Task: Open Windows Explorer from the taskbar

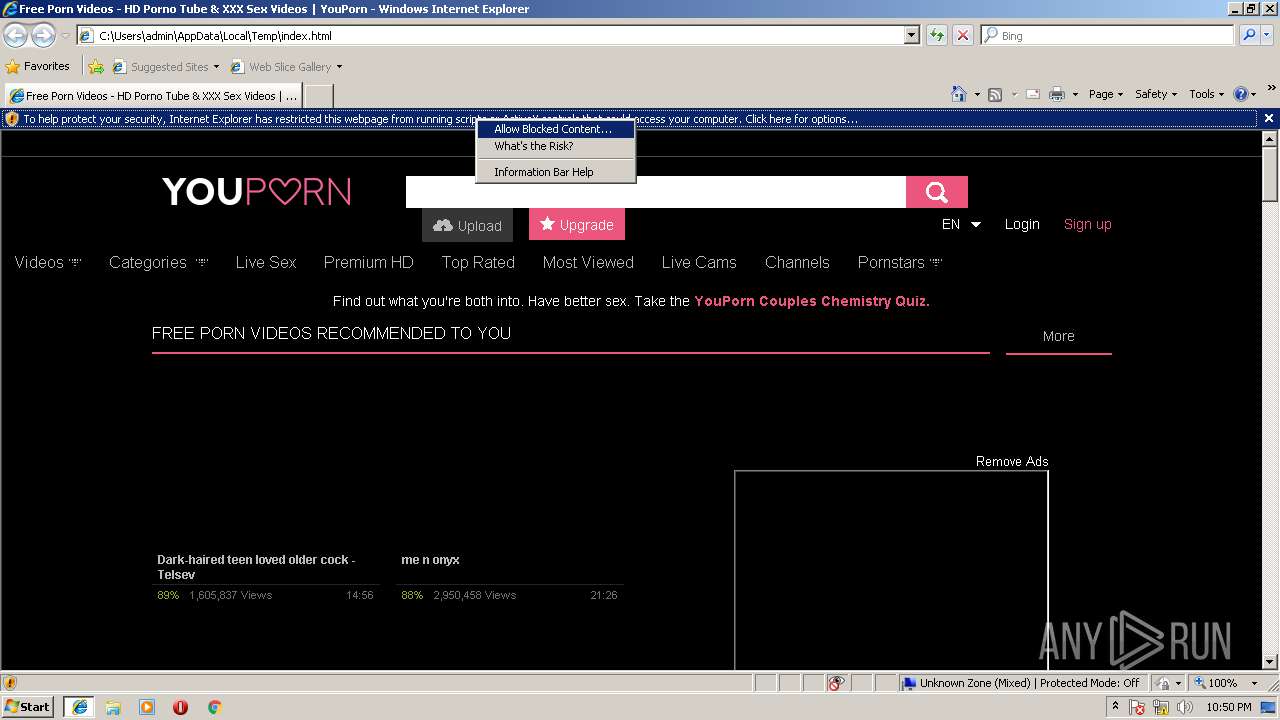Action: pyautogui.click(x=113, y=707)
